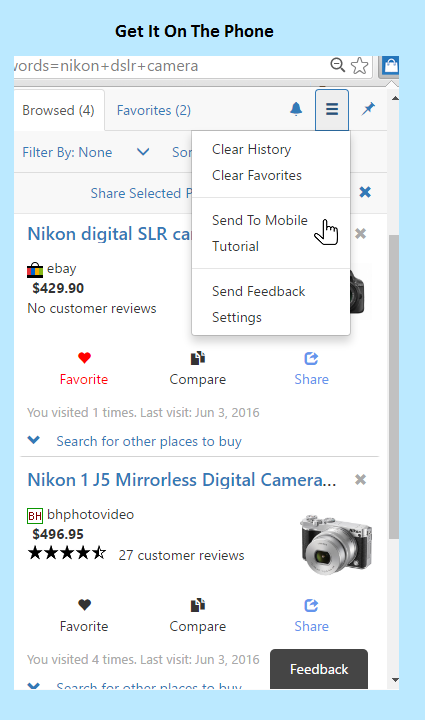The height and width of the screenshot is (720, 425).
Task: Open Nikon 1 J5 Mirrorless Digital Camera link
Action: (x=182, y=480)
